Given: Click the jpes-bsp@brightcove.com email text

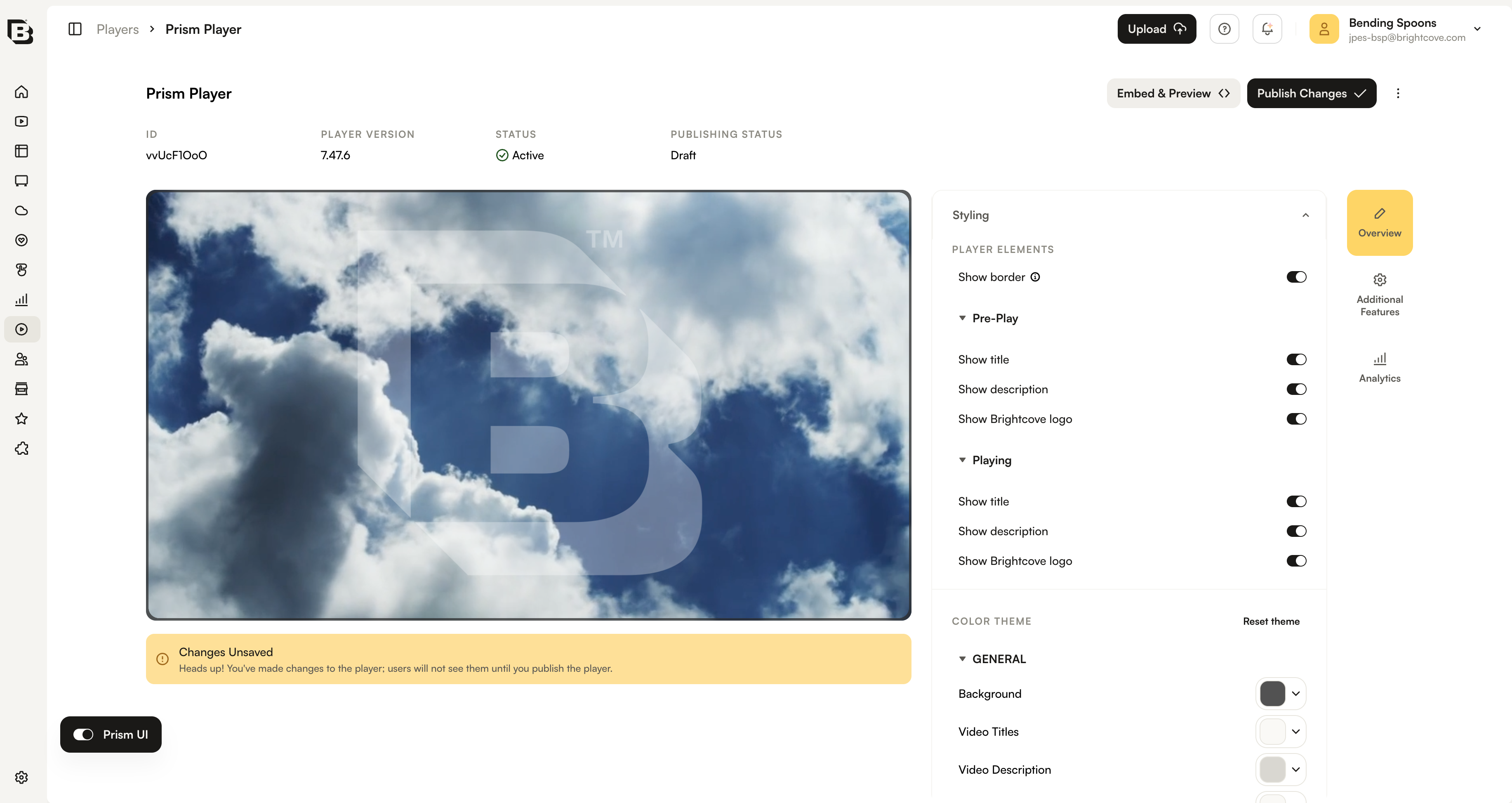Looking at the screenshot, I should (1406, 38).
